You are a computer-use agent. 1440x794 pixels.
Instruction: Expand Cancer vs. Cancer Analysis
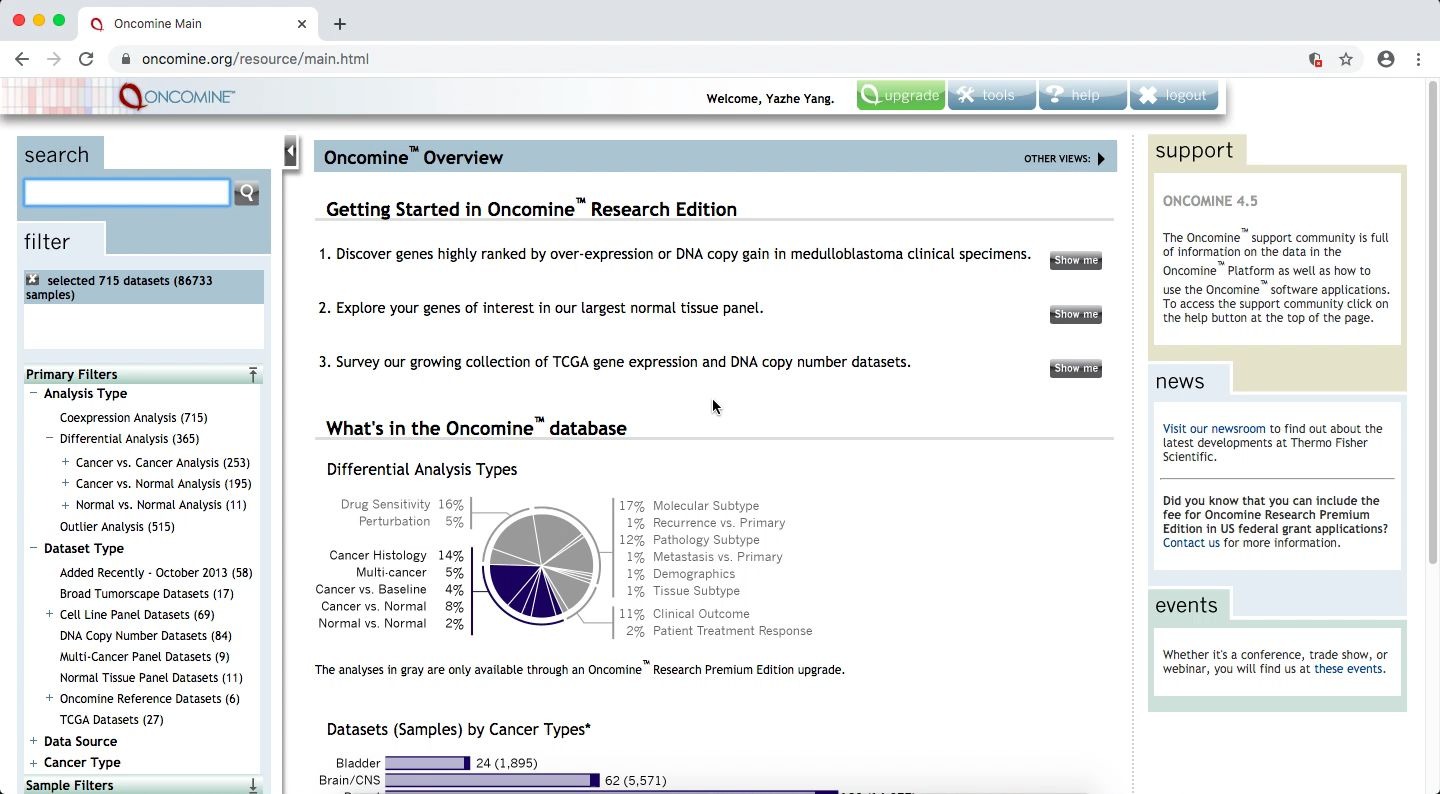(65, 462)
